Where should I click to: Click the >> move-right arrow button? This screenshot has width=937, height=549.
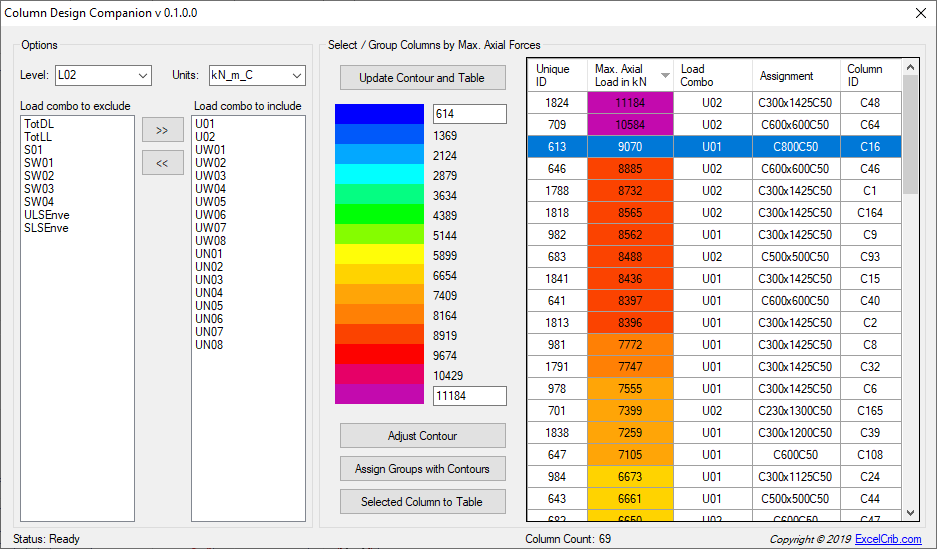pyautogui.click(x=162, y=130)
